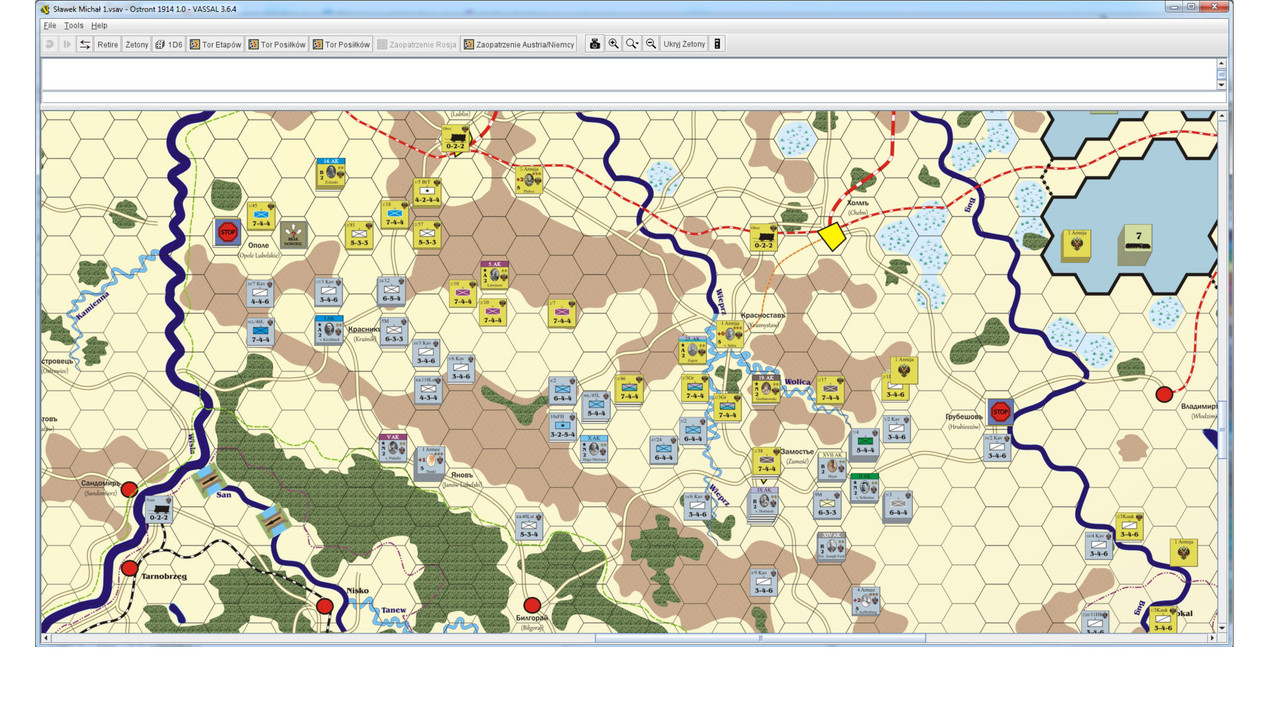Click the greyed Zaopatrzenie Rosja button
1280x720 pixels.
click(417, 44)
